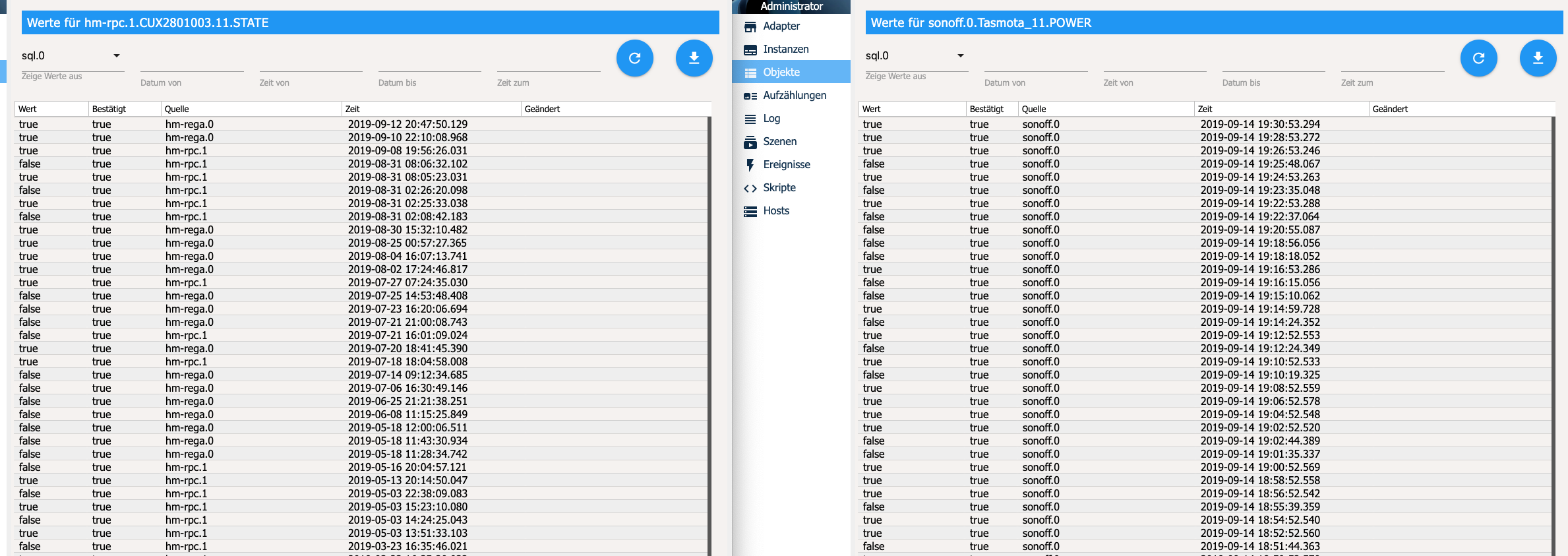Expand the sql.0 dropdown in the hm-rpc panel
1568x556 pixels.
click(x=73, y=56)
